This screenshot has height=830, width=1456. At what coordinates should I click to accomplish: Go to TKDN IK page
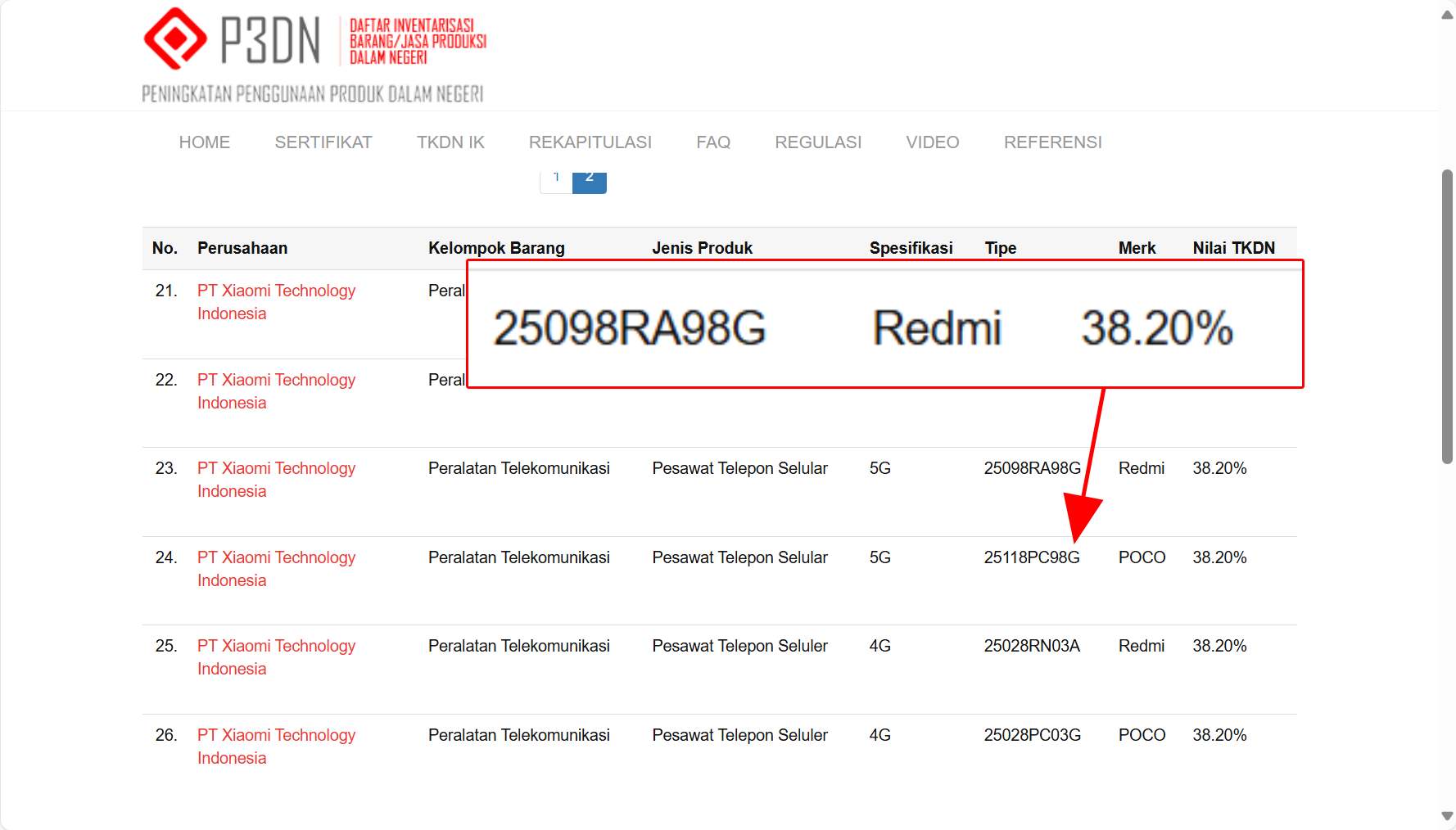pyautogui.click(x=450, y=142)
